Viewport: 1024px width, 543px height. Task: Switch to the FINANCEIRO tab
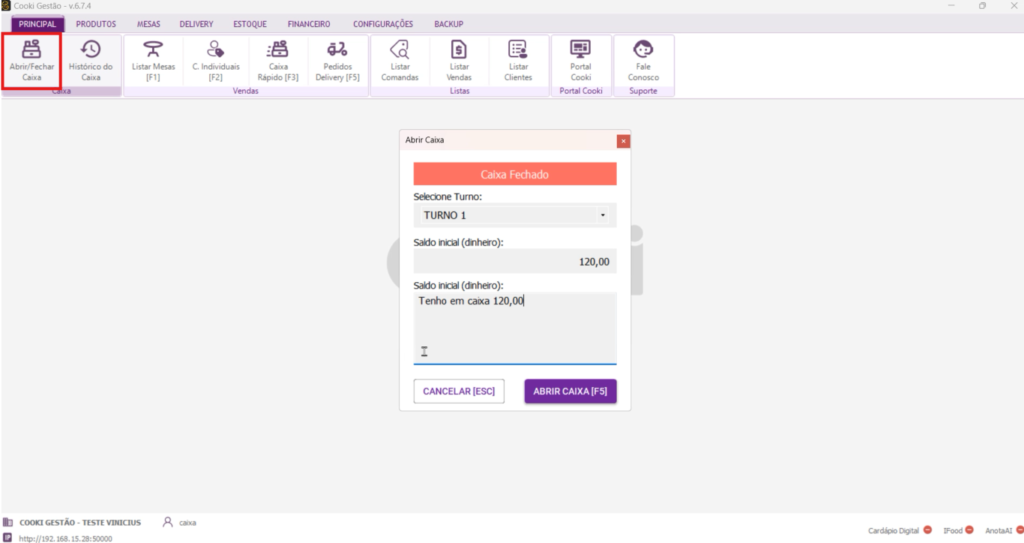(x=308, y=24)
